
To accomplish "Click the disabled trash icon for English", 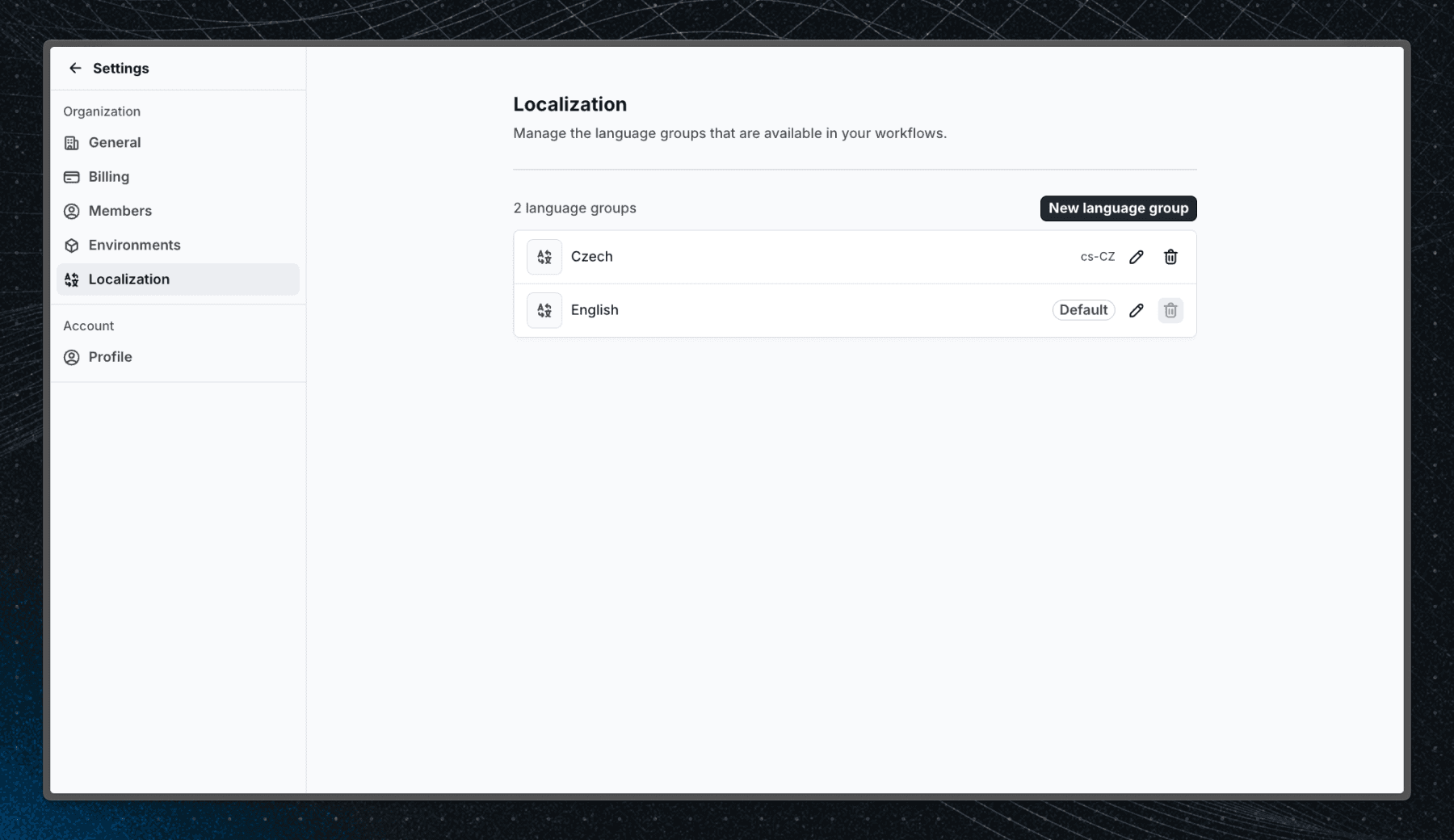I will (x=1170, y=309).
